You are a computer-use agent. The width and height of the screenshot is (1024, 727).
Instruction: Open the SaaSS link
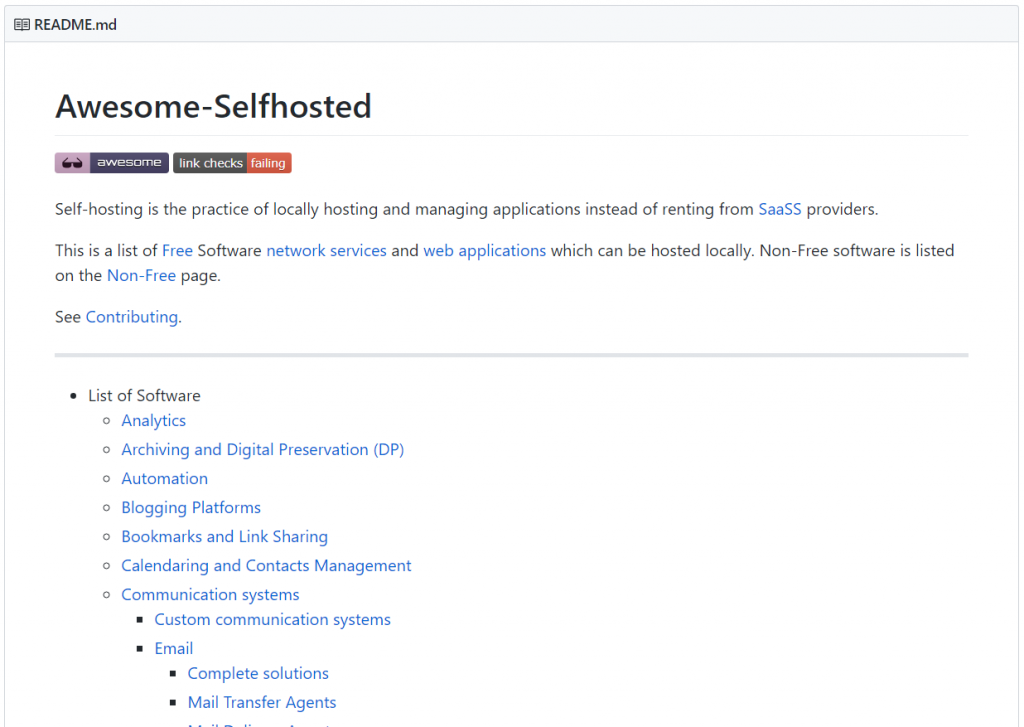pos(780,209)
